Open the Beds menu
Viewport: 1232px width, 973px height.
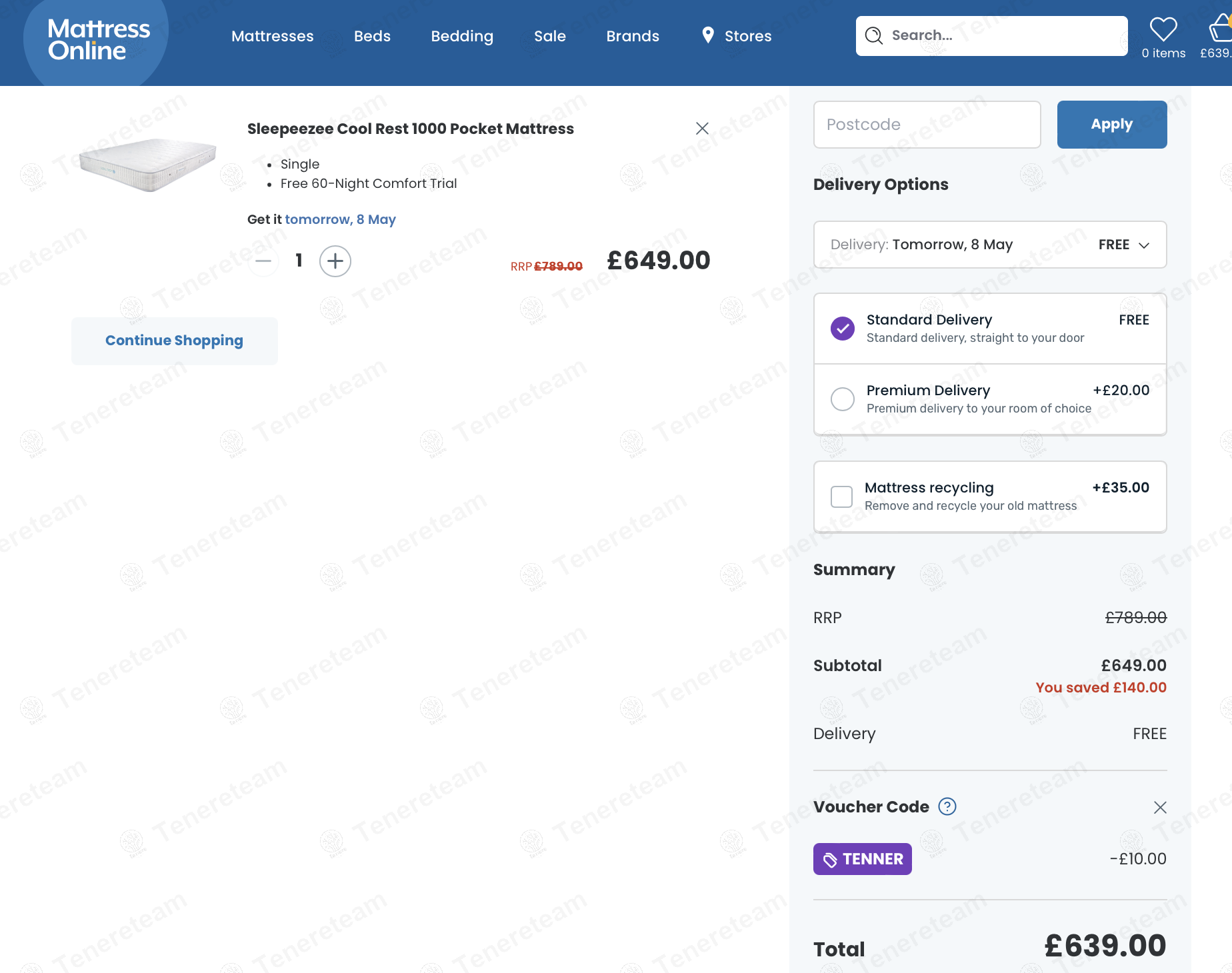pyautogui.click(x=372, y=36)
